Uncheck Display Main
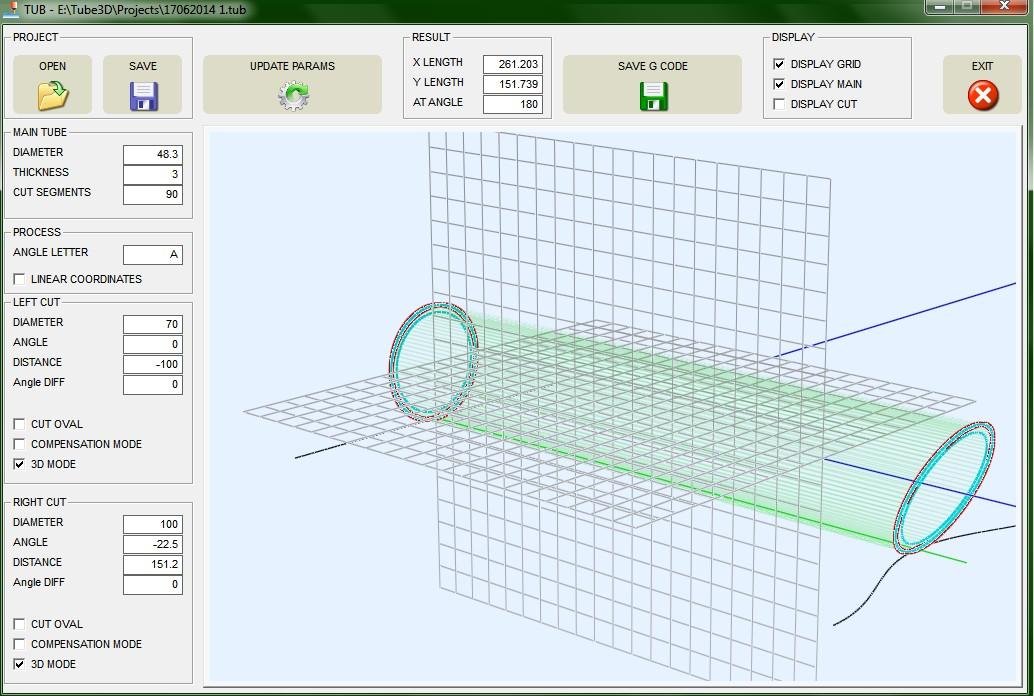The image size is (1034, 696). pyautogui.click(x=778, y=84)
